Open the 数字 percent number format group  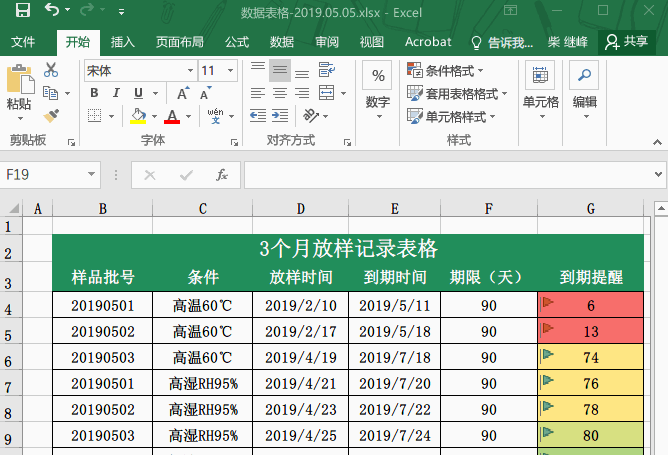click(x=377, y=90)
